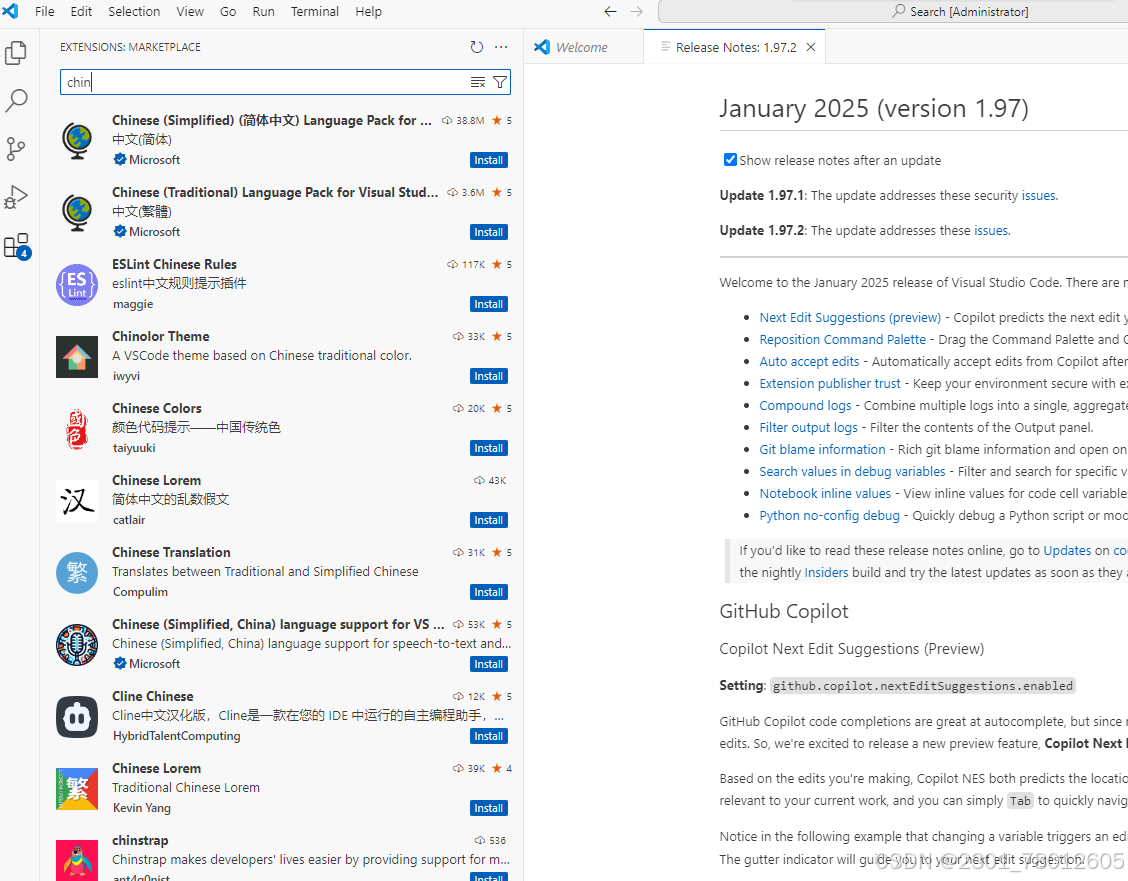Open Filter output logs link

tap(809, 427)
